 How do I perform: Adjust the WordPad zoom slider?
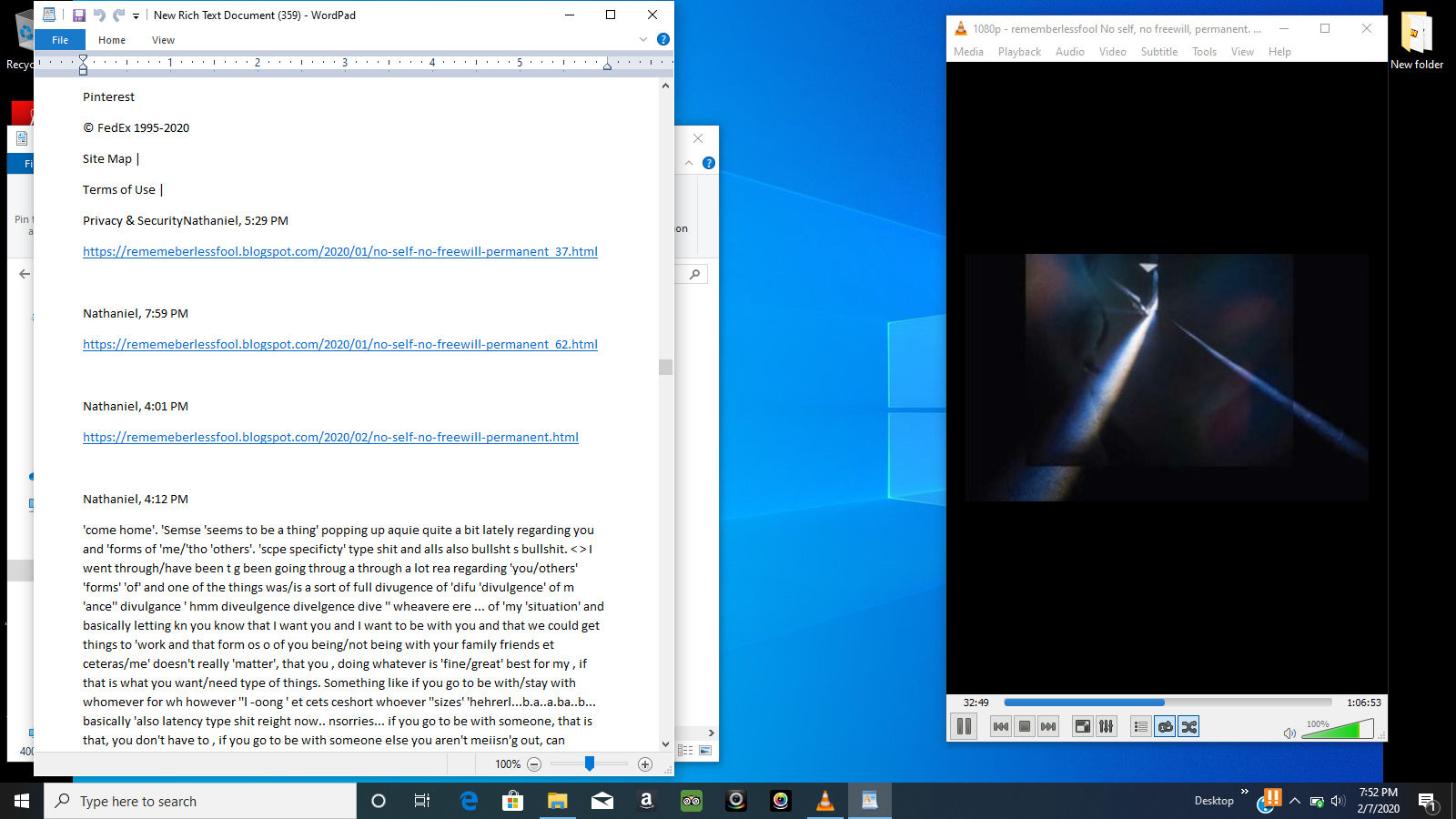click(590, 764)
